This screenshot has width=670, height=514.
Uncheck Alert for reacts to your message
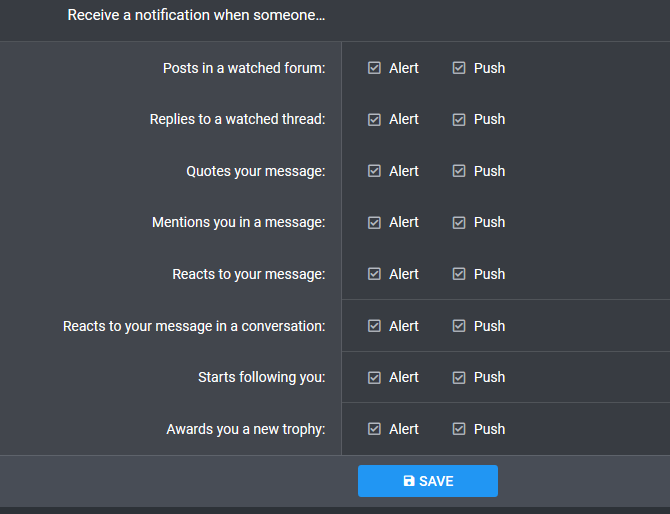pos(374,274)
